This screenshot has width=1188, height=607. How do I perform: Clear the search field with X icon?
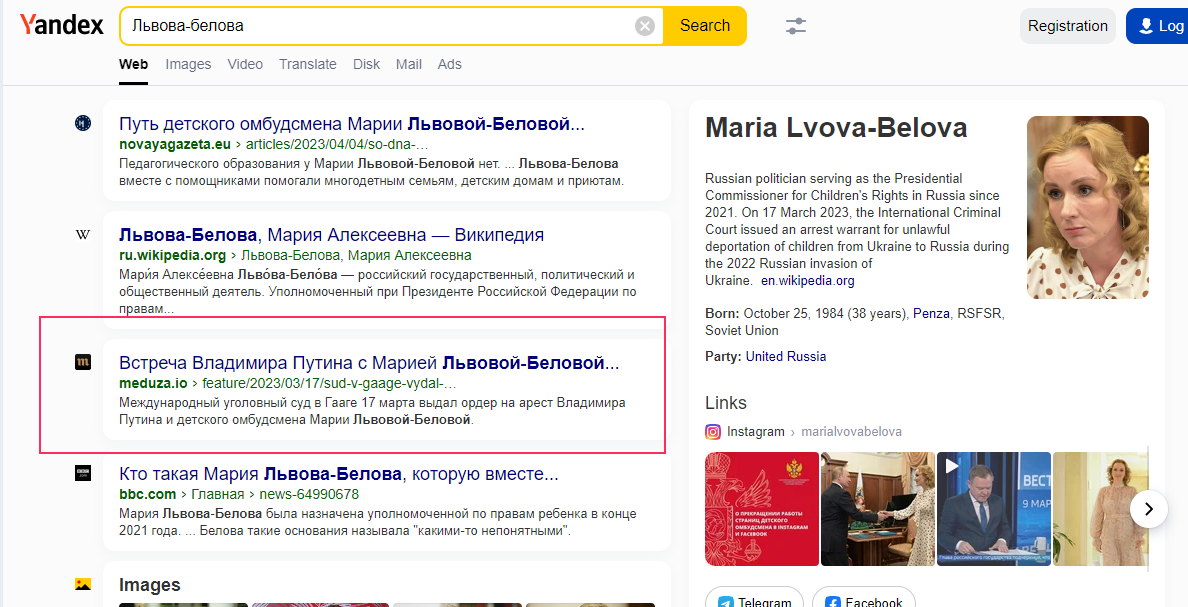pos(645,26)
